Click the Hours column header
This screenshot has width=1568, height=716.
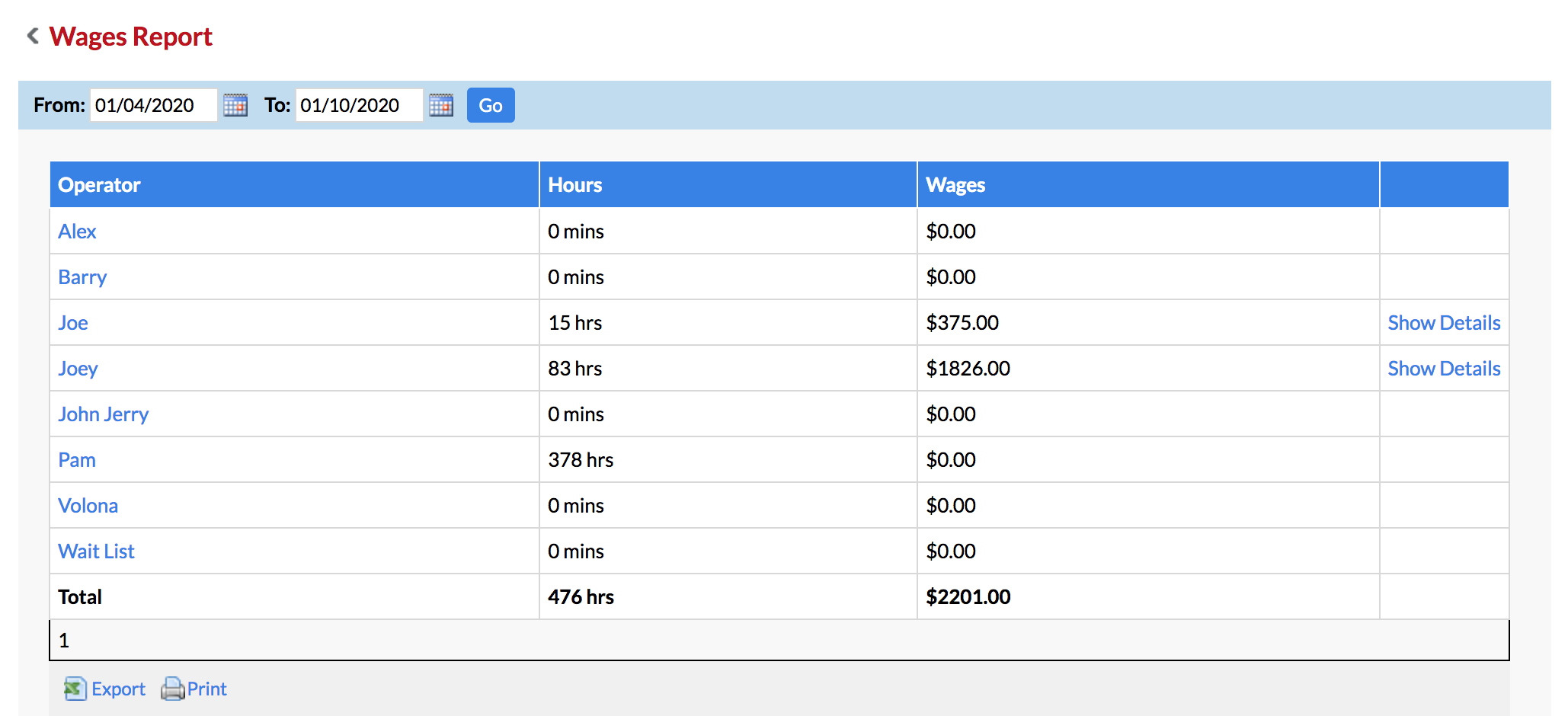pos(728,184)
